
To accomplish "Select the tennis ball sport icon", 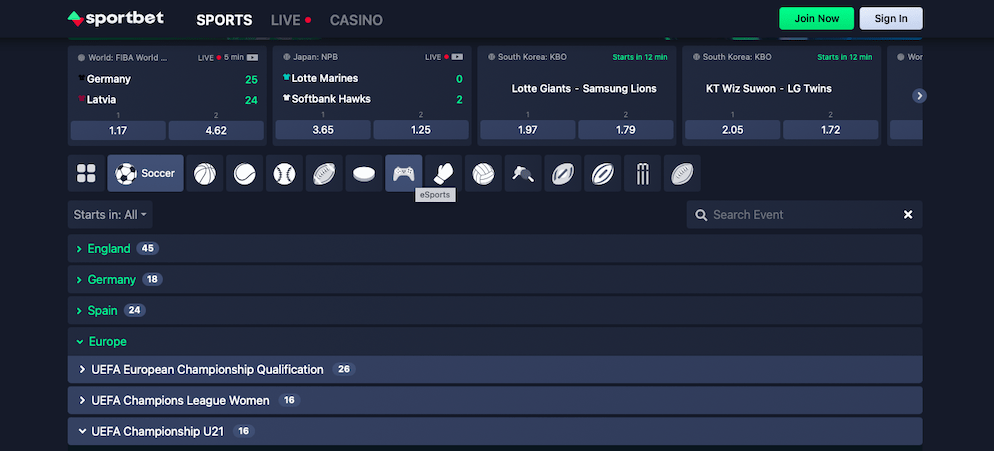I will (245, 173).
